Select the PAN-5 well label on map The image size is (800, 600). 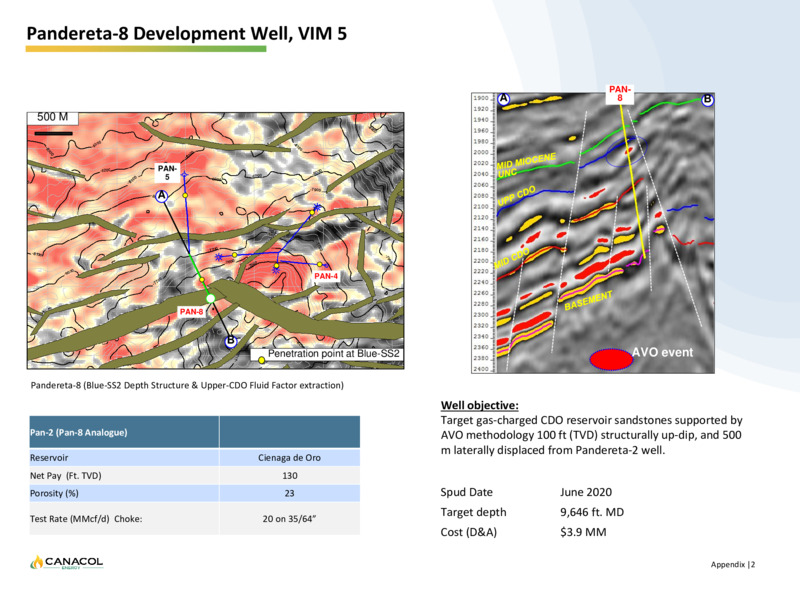coord(167,172)
